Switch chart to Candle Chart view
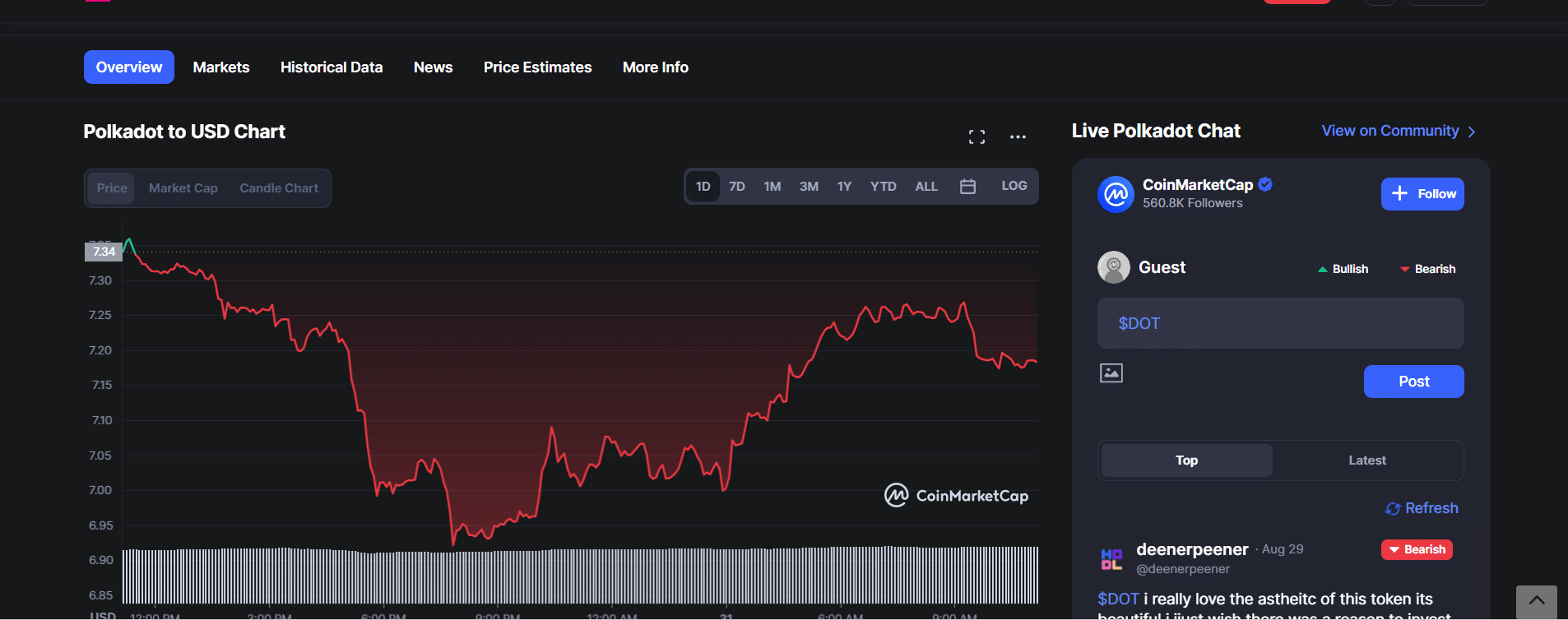Screen dimensions: 1568x620 click(x=279, y=188)
